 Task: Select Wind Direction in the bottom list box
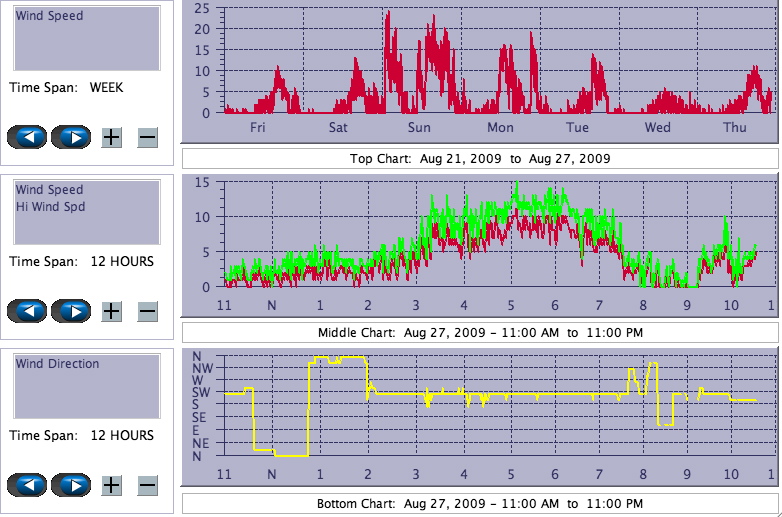click(x=57, y=364)
